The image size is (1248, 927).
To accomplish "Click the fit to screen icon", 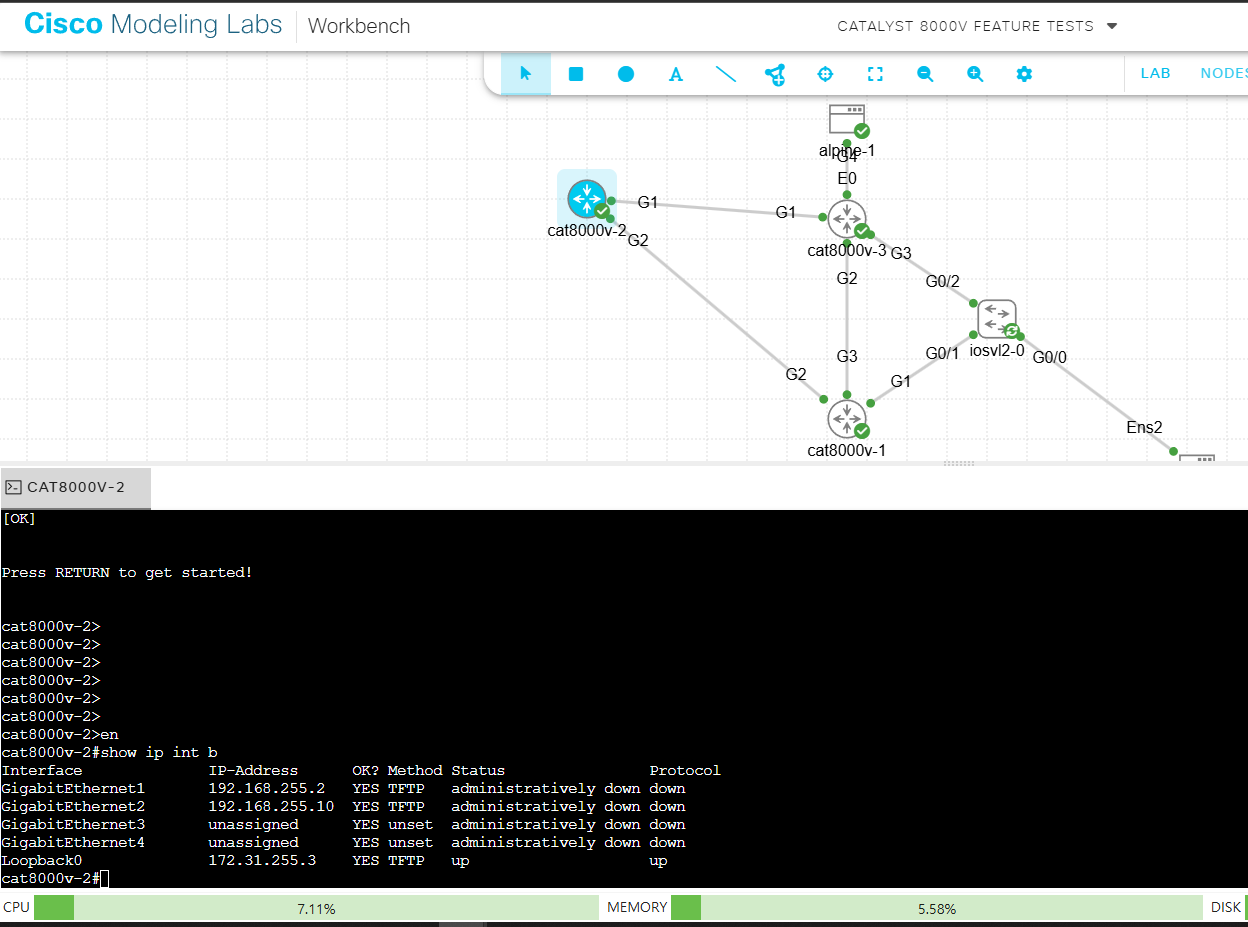I will pyautogui.click(x=875, y=74).
